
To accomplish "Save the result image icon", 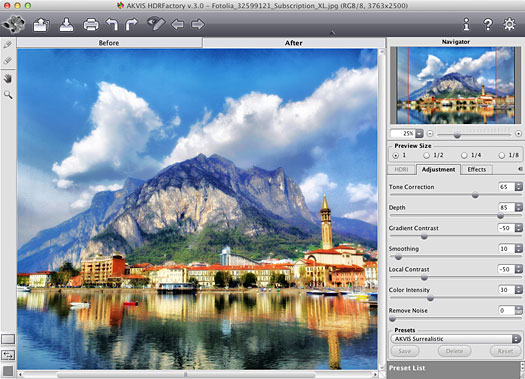I will point(66,25).
